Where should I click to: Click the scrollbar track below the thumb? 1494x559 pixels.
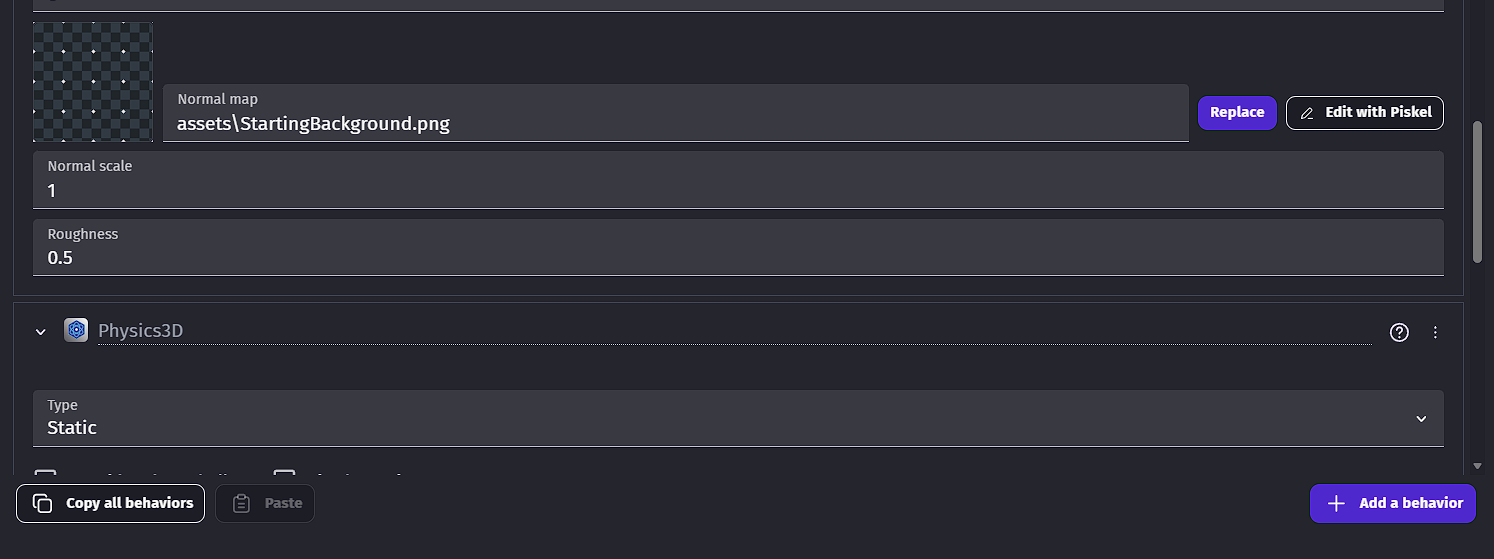(1478, 360)
